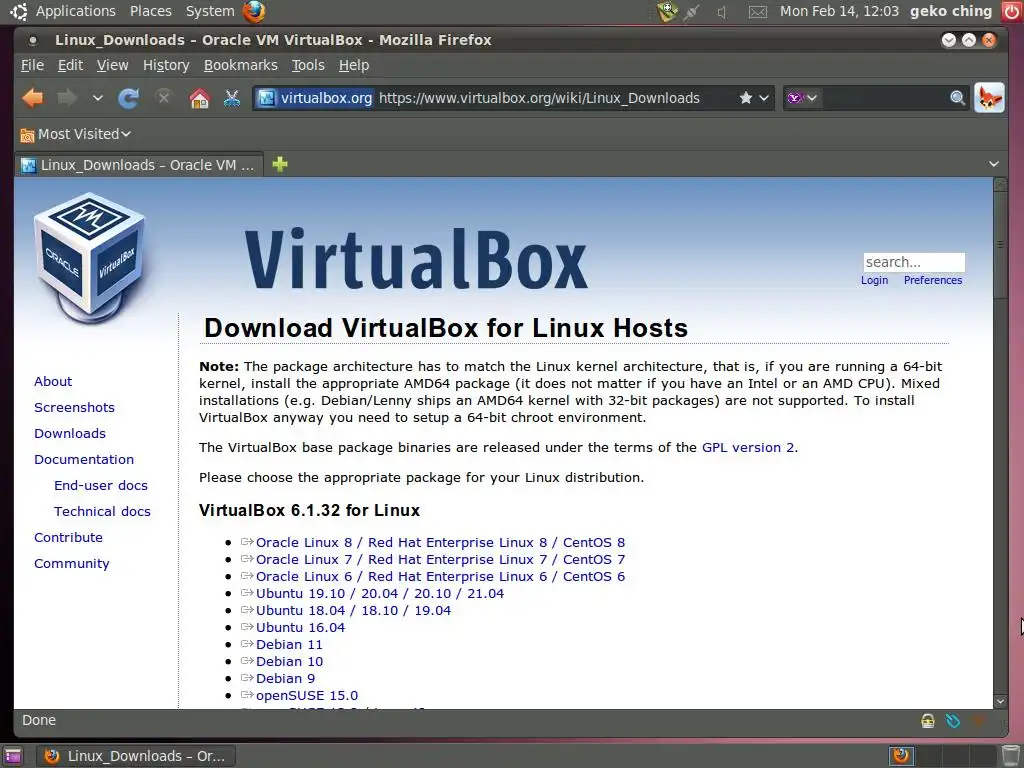Click the magnifier search go icon

(957, 98)
